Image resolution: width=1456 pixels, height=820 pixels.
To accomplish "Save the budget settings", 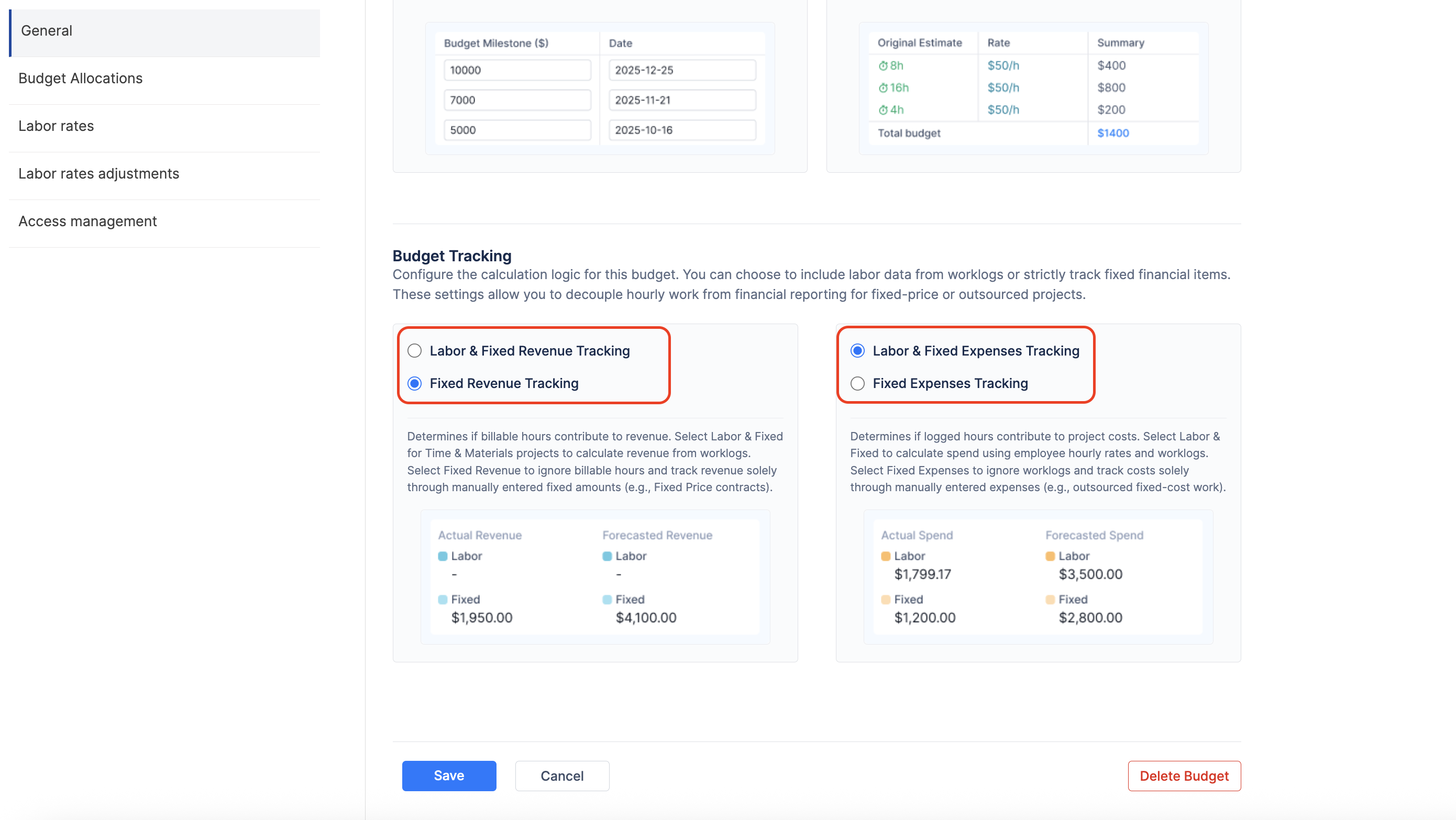I will coord(449,775).
